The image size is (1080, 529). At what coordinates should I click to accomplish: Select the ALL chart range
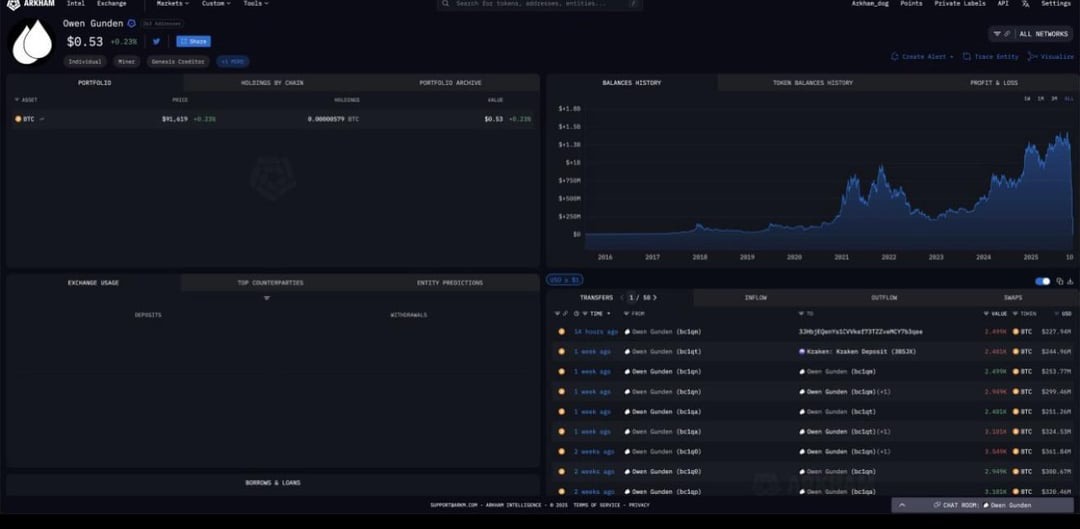(1069, 98)
